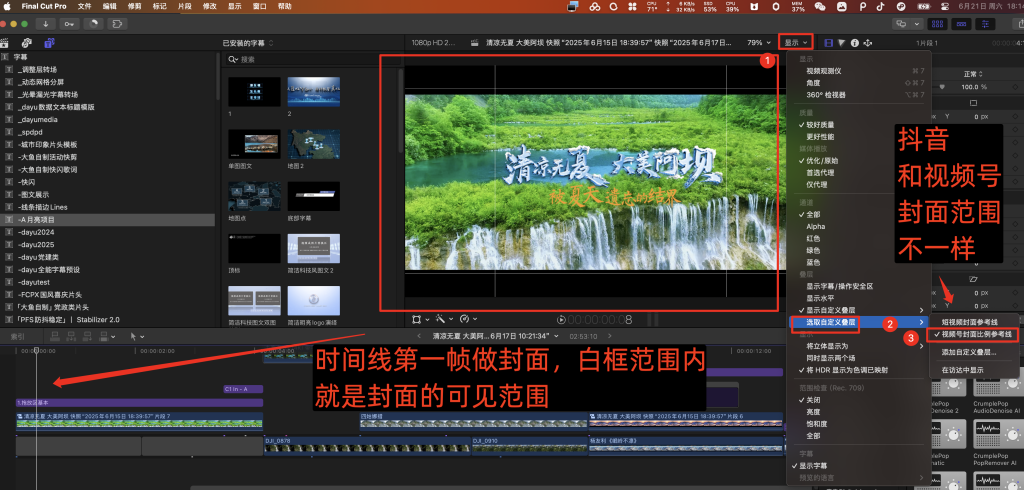Viewport: 1024px width, 490px height.
Task: Open the keyword editor key icon
Action: pos(70,22)
